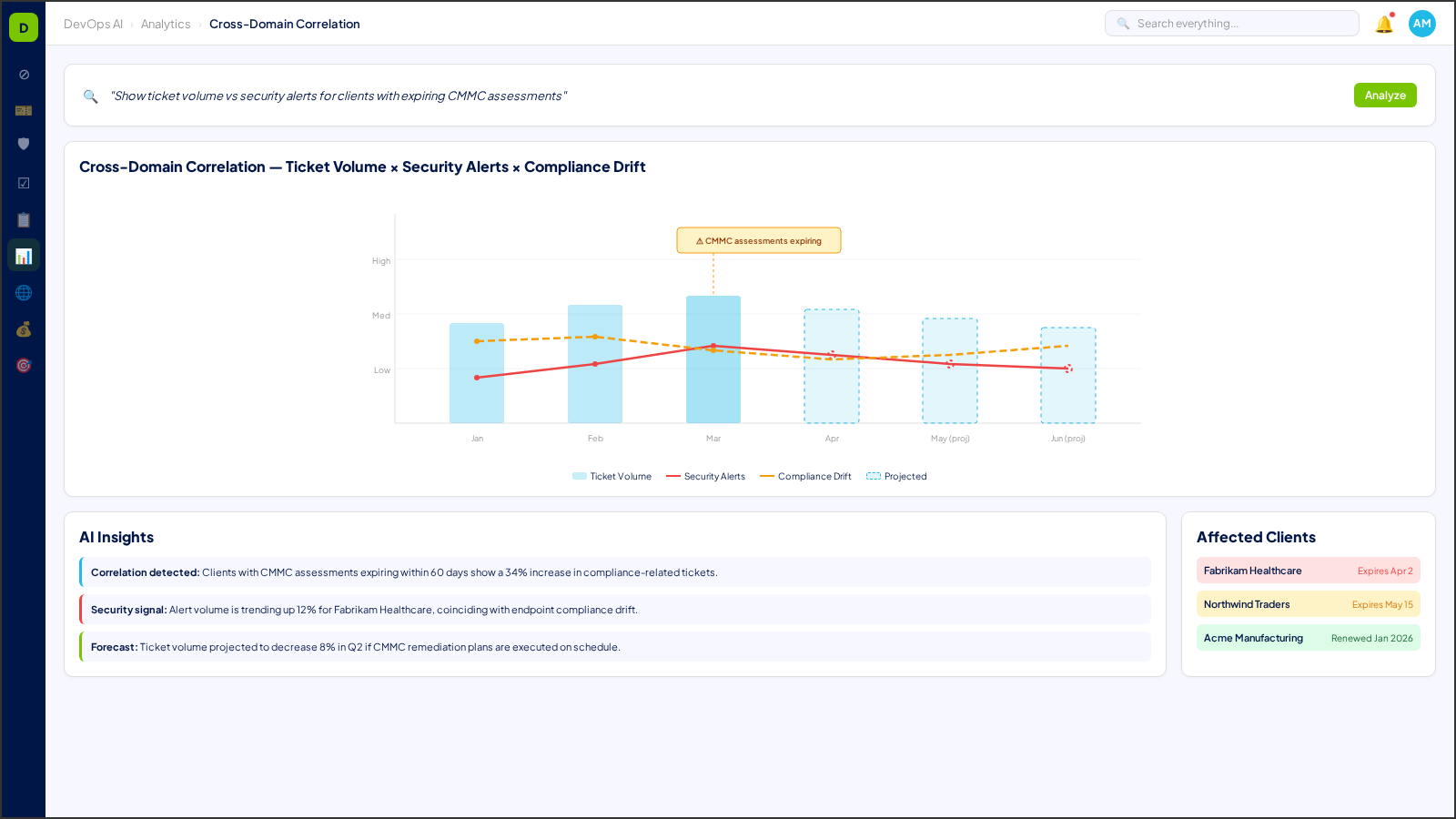This screenshot has height=819, width=1456.
Task: Open the AM avatar account menu
Action: click(x=1421, y=23)
